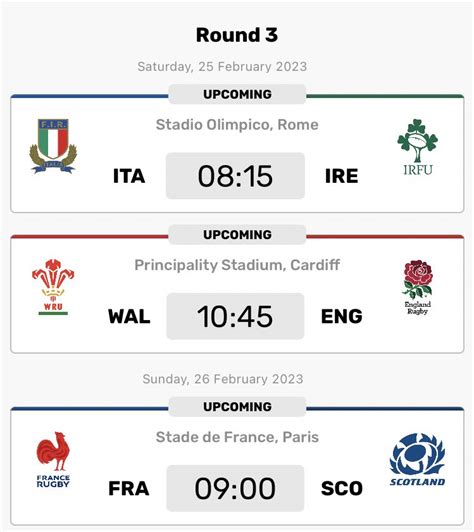Click the Ireland IRFU shamrock logo
The width and height of the screenshot is (474, 532).
[418, 147]
